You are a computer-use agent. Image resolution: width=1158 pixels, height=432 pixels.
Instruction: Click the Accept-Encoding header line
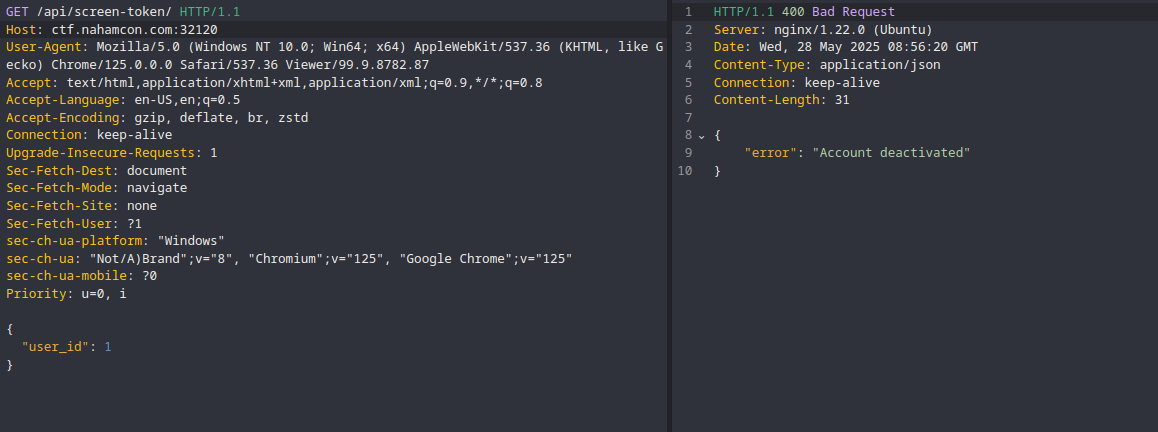[157, 118]
